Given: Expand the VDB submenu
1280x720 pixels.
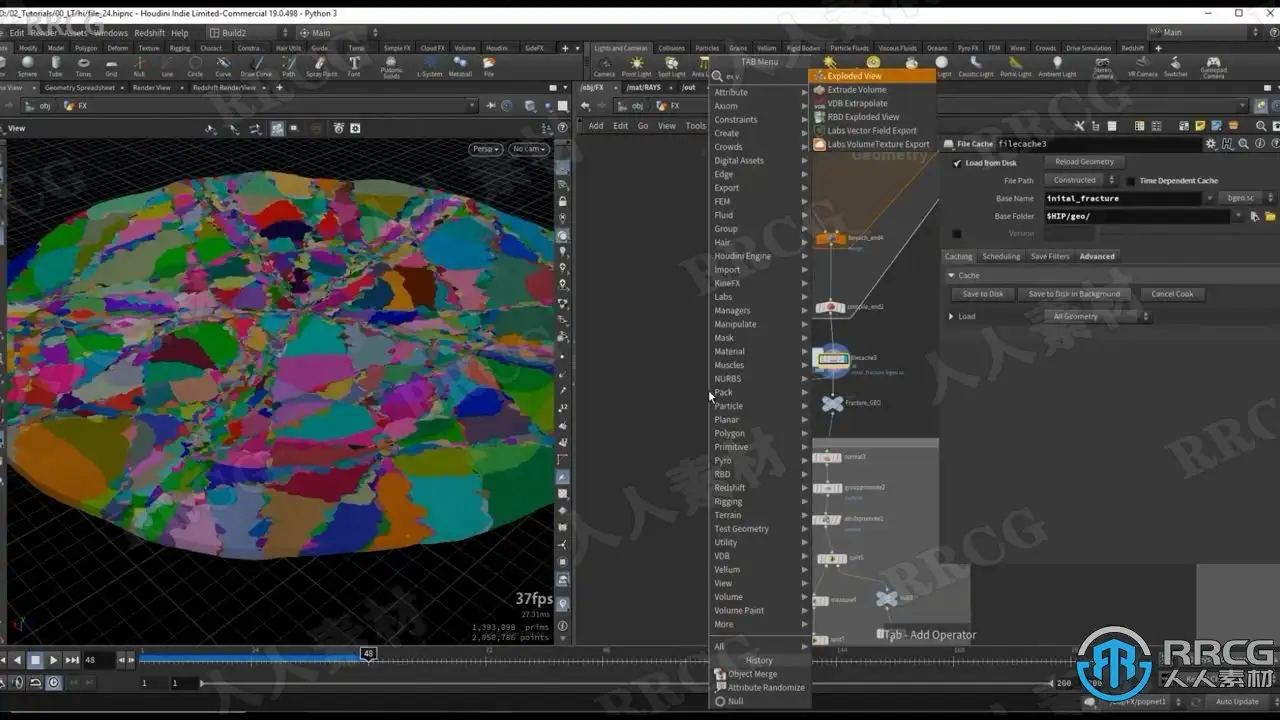Looking at the screenshot, I should click(759, 556).
